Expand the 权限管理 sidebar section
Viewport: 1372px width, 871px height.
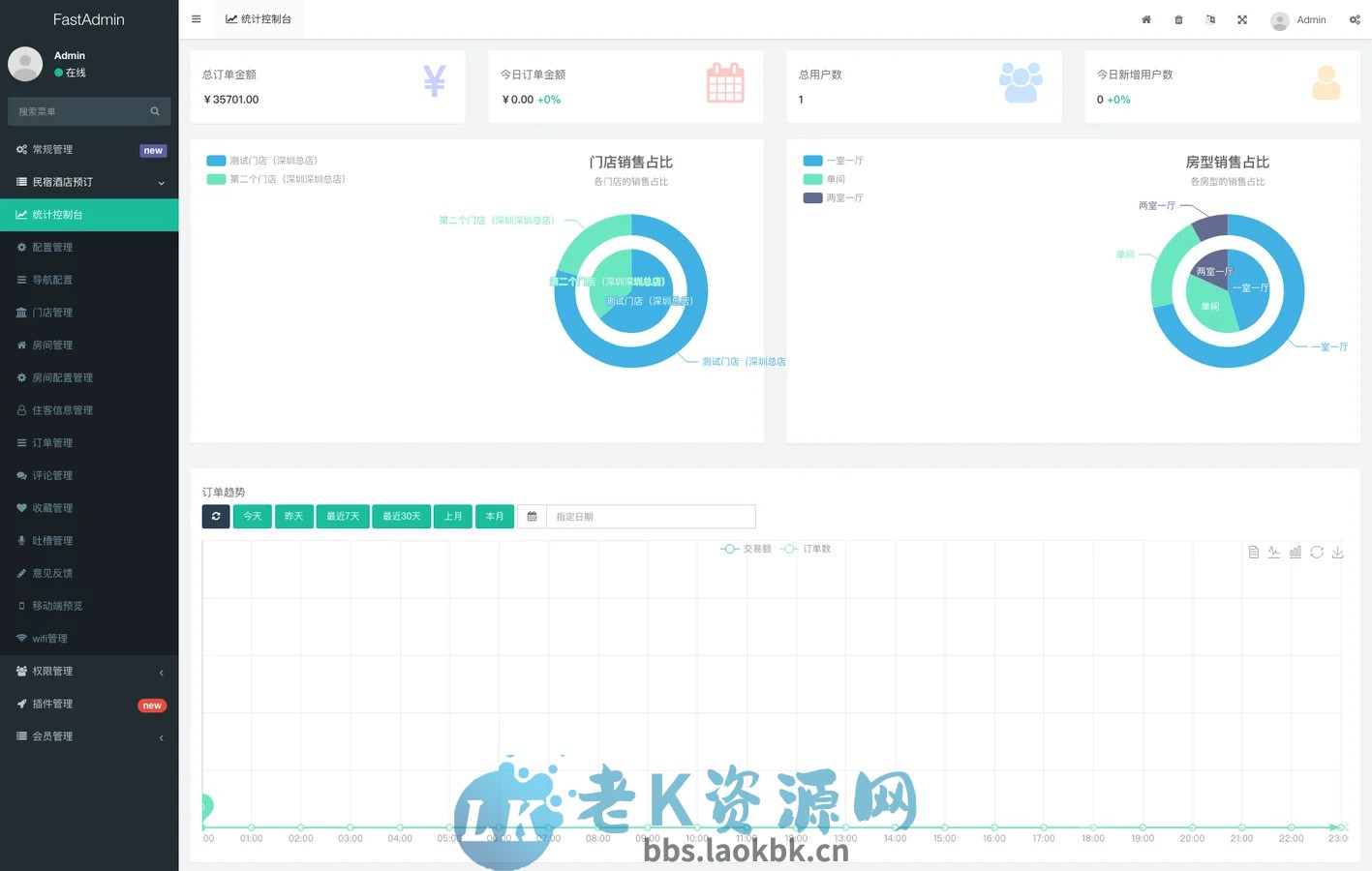point(89,671)
